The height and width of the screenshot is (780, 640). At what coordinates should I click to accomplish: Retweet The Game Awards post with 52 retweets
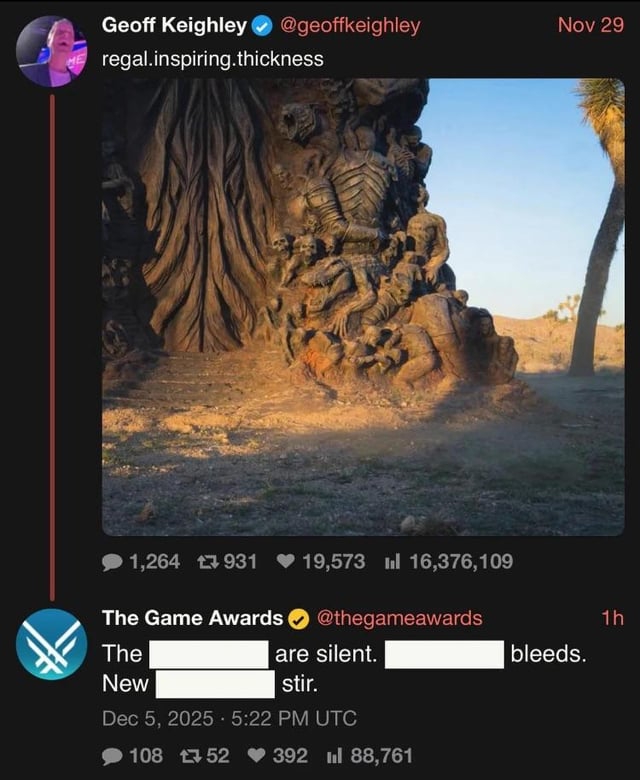click(x=188, y=756)
